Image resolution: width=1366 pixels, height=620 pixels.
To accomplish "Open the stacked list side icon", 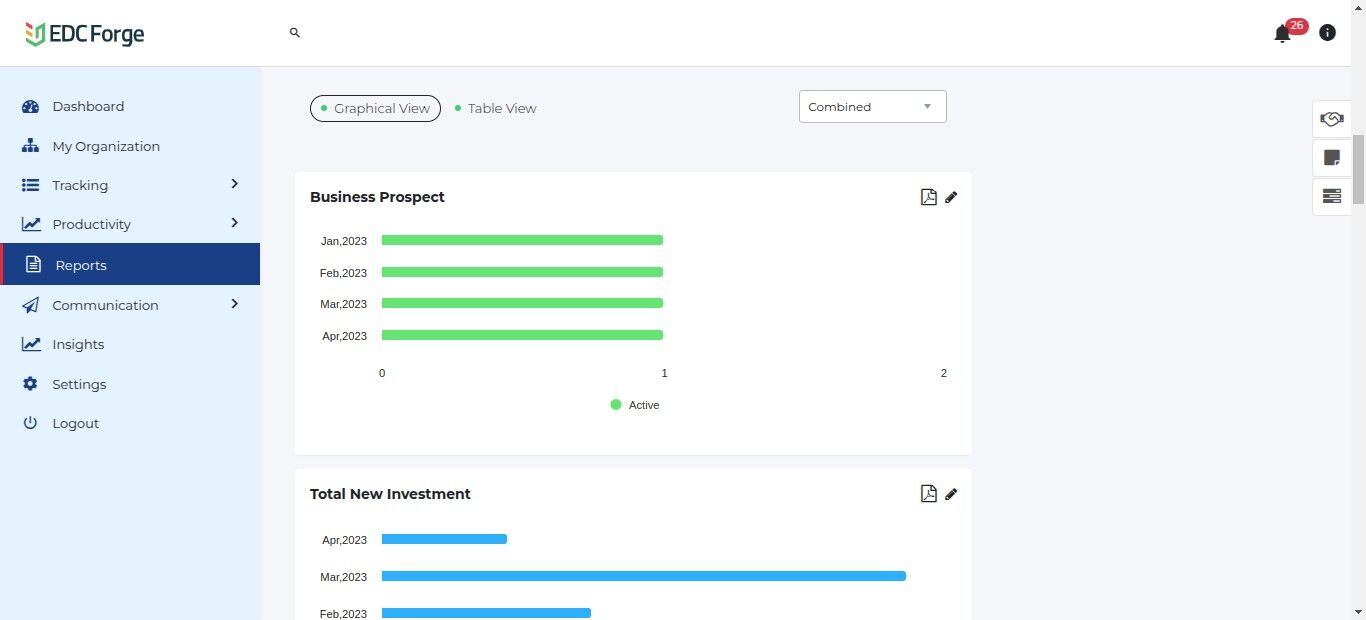I will [1331, 196].
